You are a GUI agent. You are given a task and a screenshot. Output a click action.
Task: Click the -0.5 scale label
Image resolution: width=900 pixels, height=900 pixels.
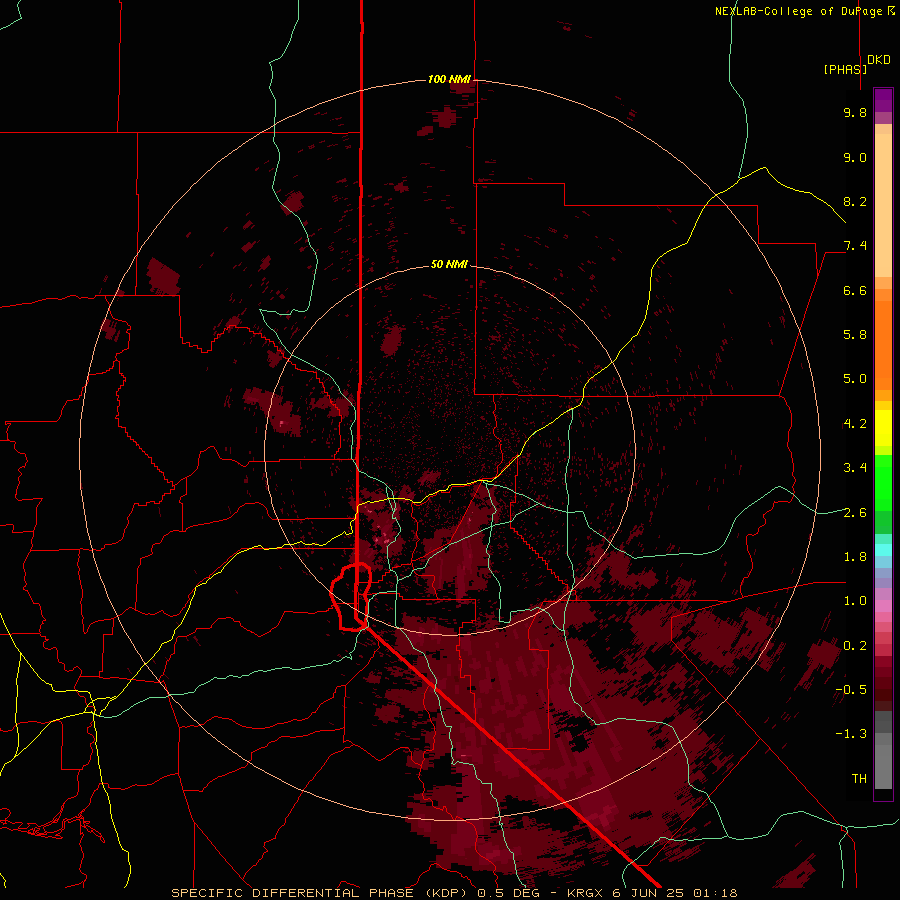(851, 690)
